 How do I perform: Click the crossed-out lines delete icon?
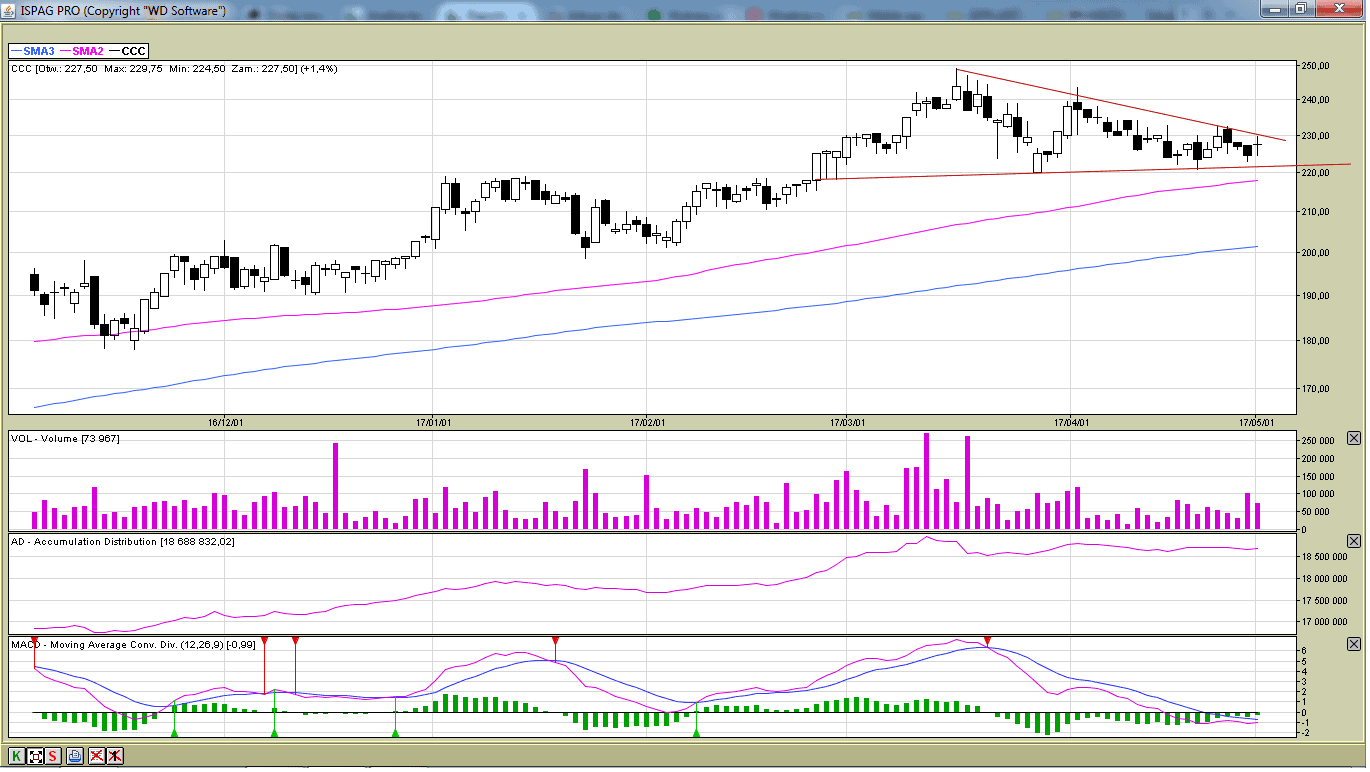pos(96,756)
